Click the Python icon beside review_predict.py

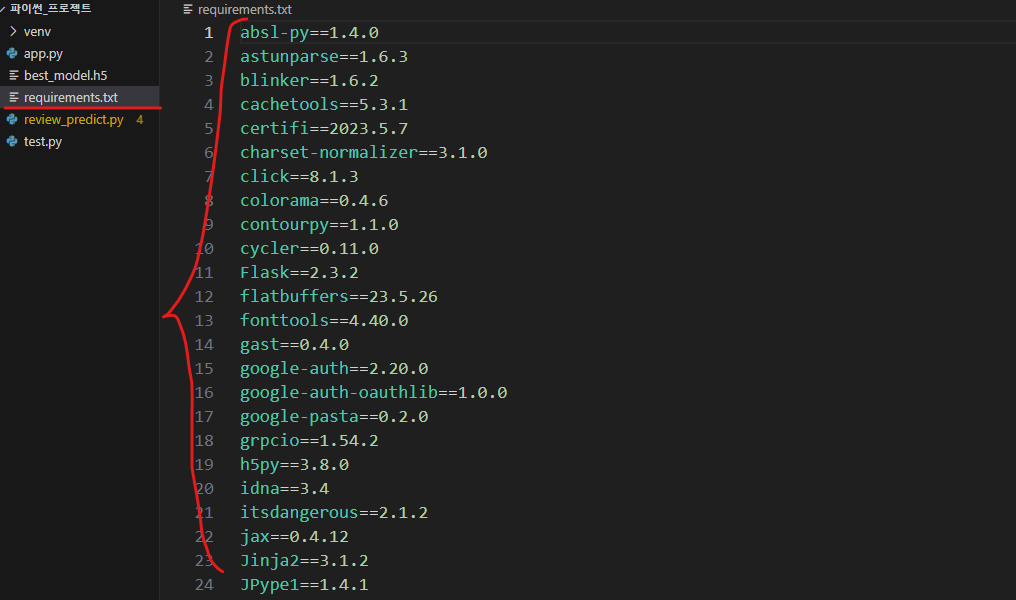pos(12,119)
